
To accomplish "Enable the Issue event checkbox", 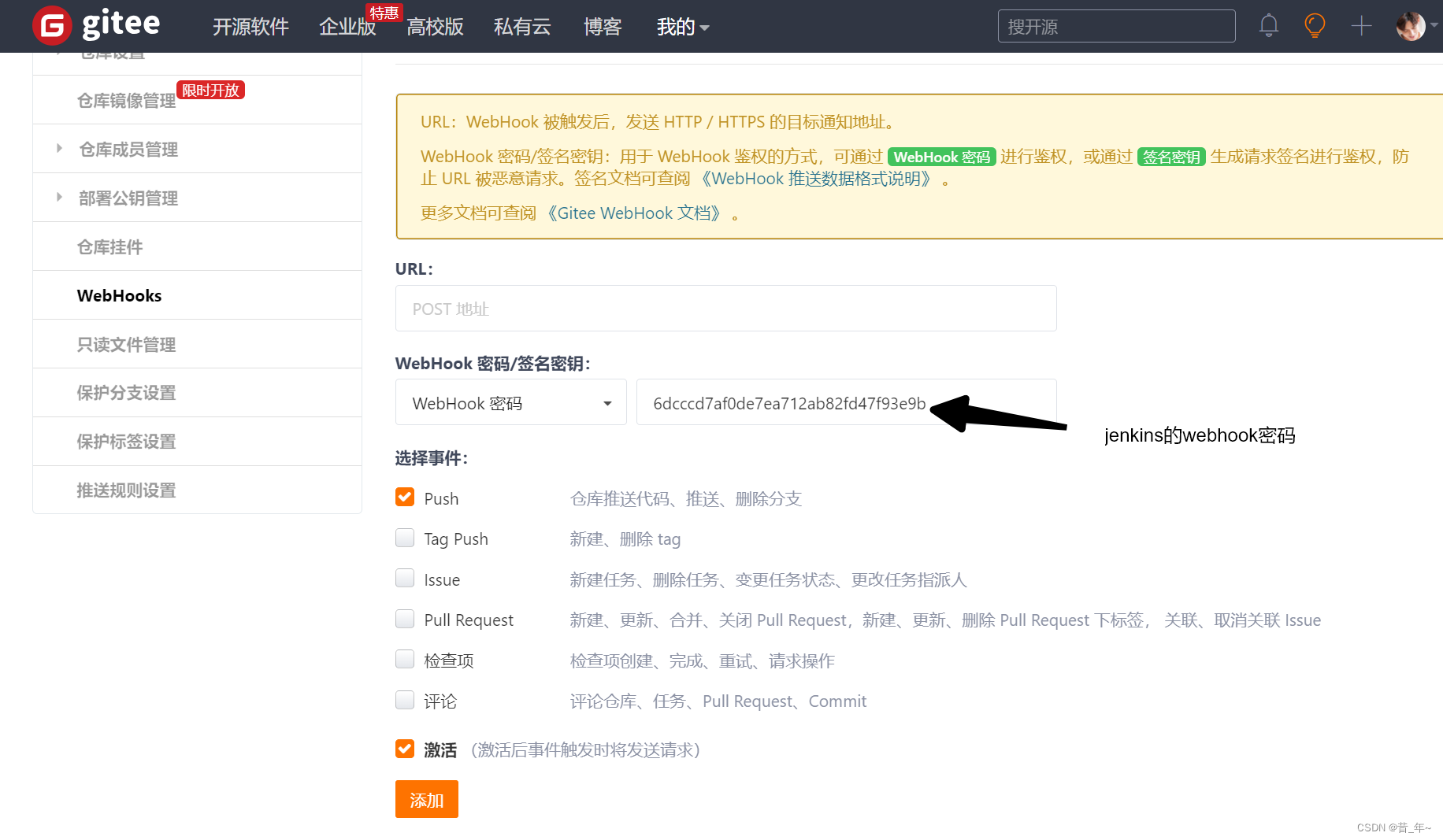I will click(x=405, y=579).
